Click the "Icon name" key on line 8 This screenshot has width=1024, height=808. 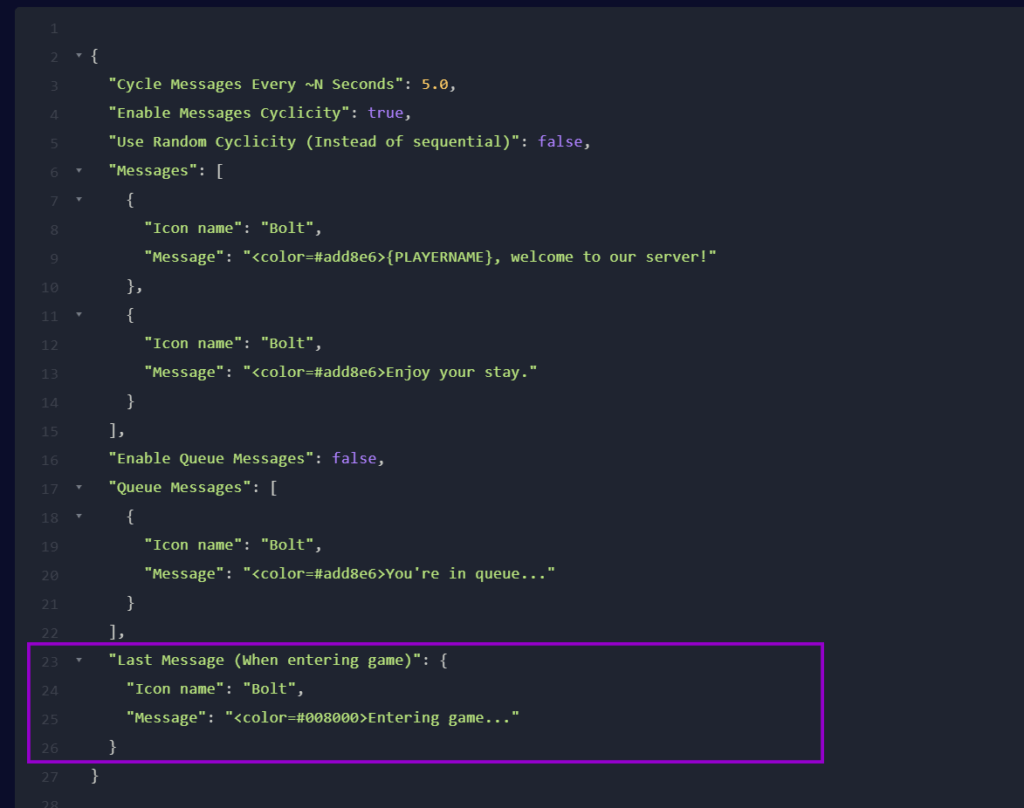(193, 228)
